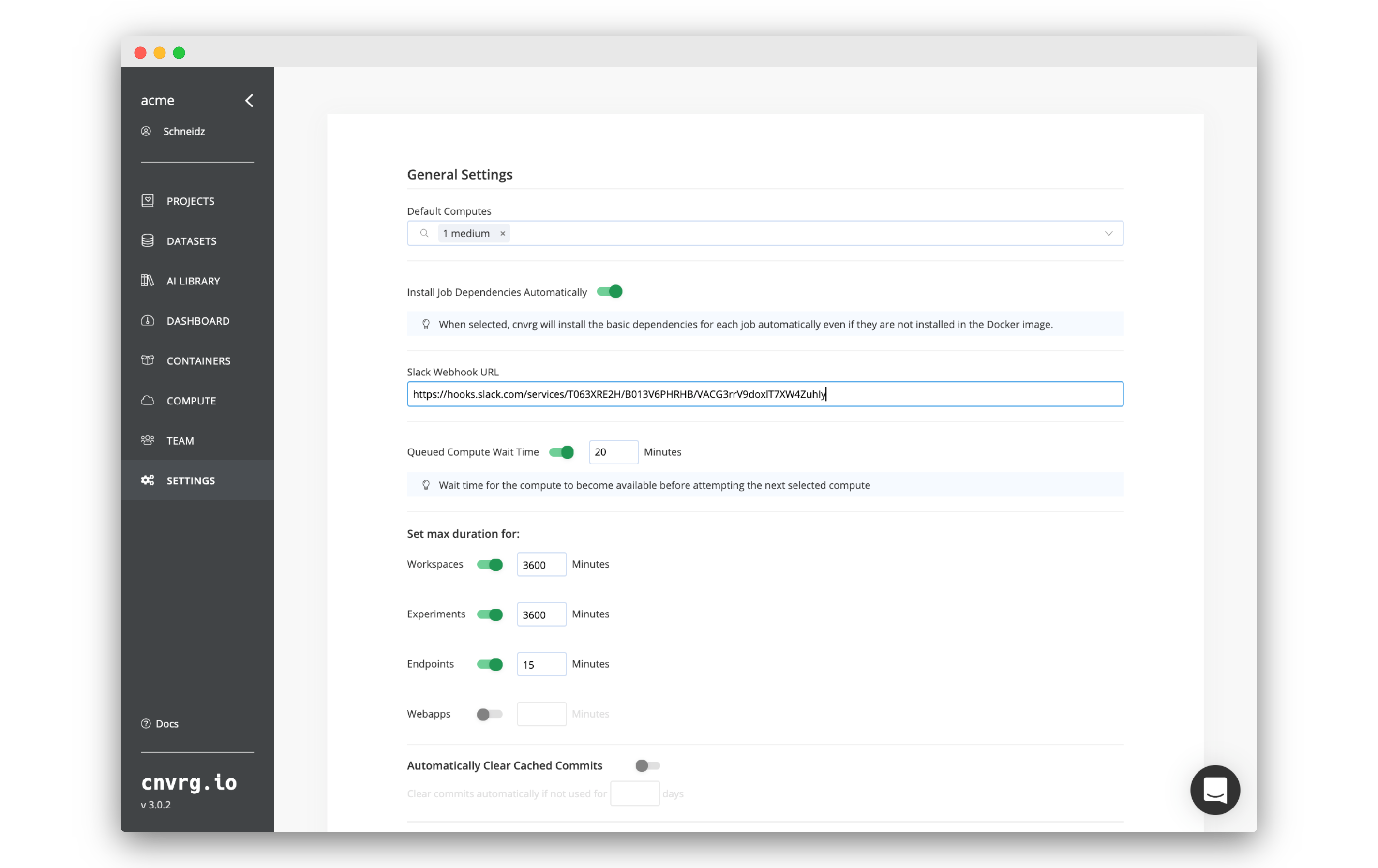Open the Docs link

tap(167, 724)
